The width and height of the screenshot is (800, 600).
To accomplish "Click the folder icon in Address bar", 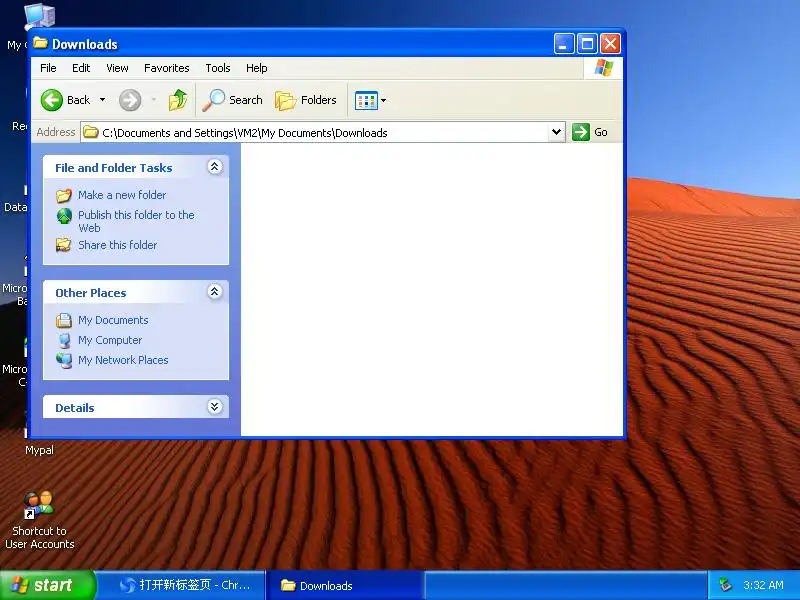I will point(91,133).
